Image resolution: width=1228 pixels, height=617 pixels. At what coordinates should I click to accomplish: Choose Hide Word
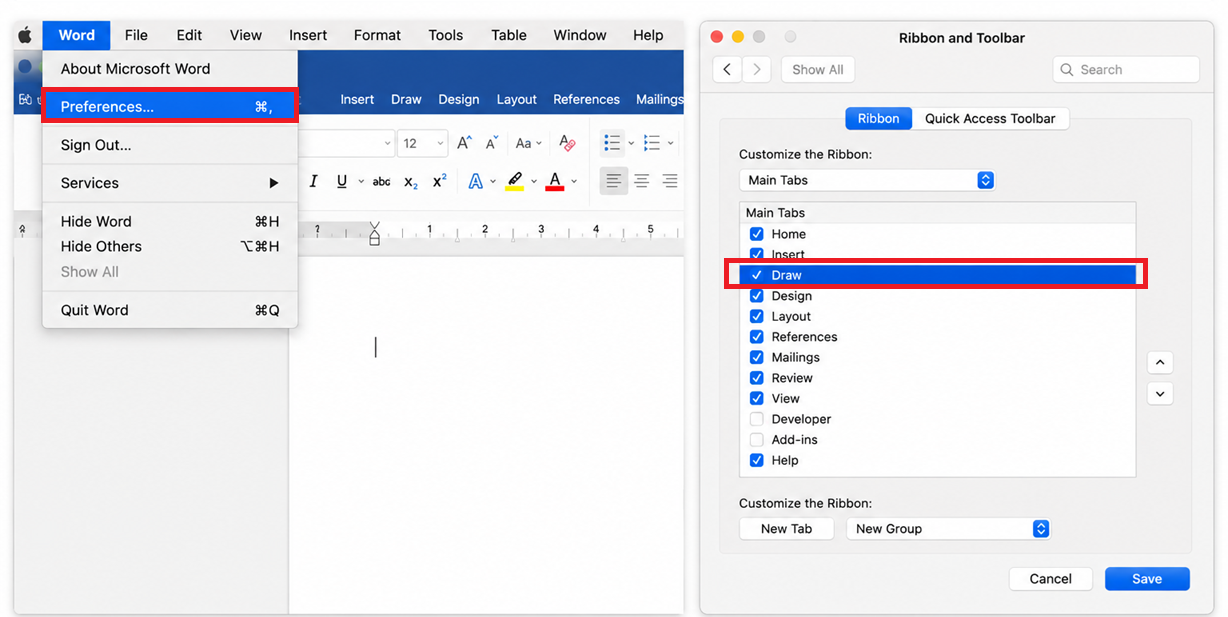(170, 221)
